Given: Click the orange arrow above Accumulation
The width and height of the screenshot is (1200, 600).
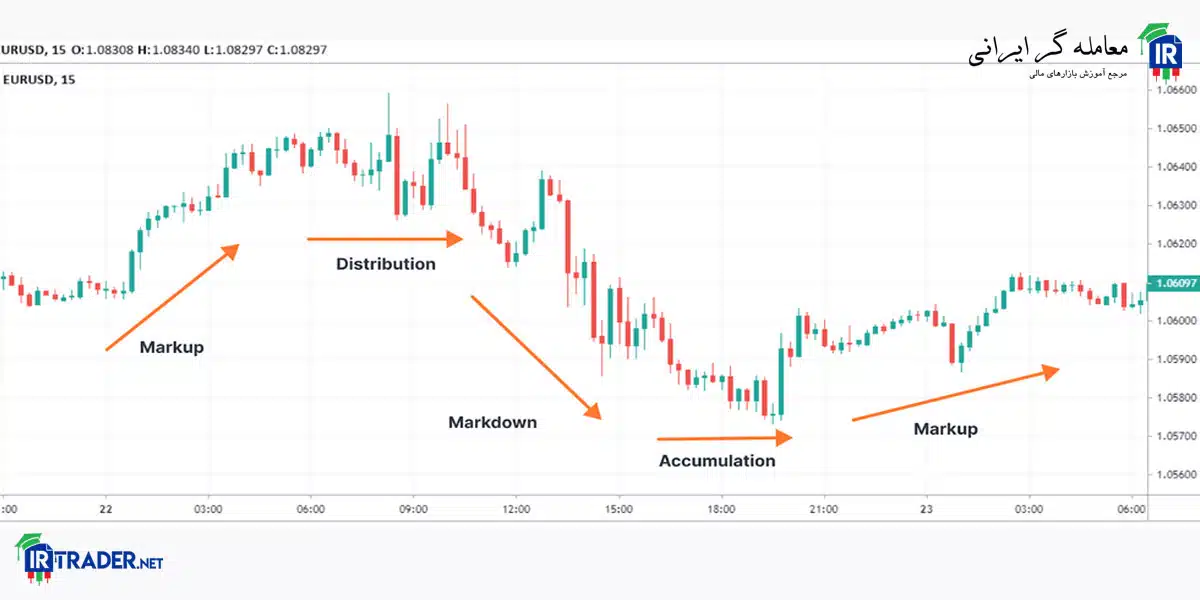Looking at the screenshot, I should click(725, 438).
